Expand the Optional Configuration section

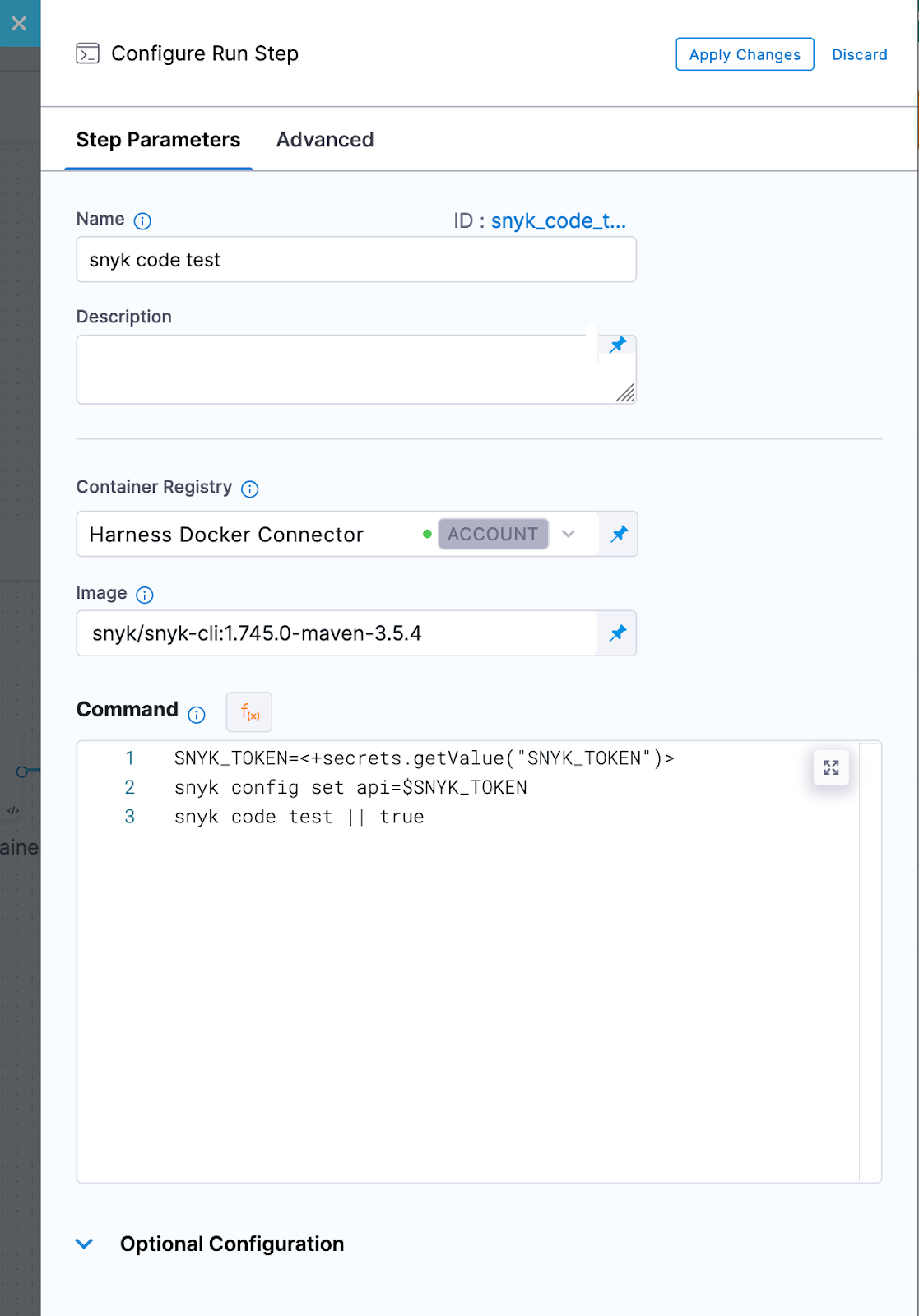232,1244
